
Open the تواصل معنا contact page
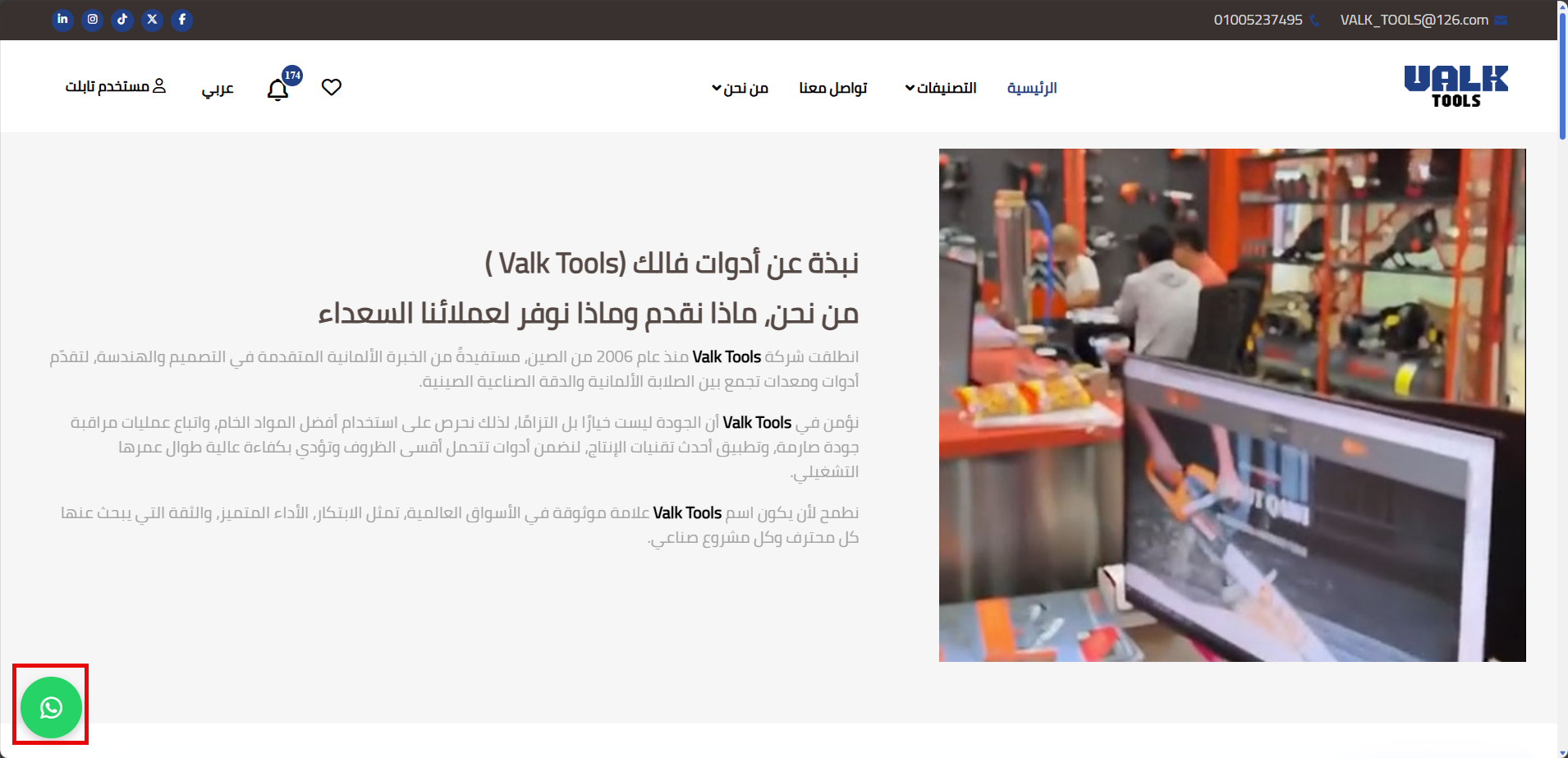(x=833, y=88)
